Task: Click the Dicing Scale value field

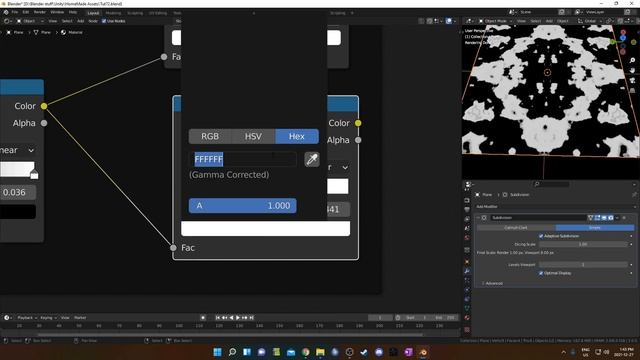Action: pyautogui.click(x=583, y=244)
